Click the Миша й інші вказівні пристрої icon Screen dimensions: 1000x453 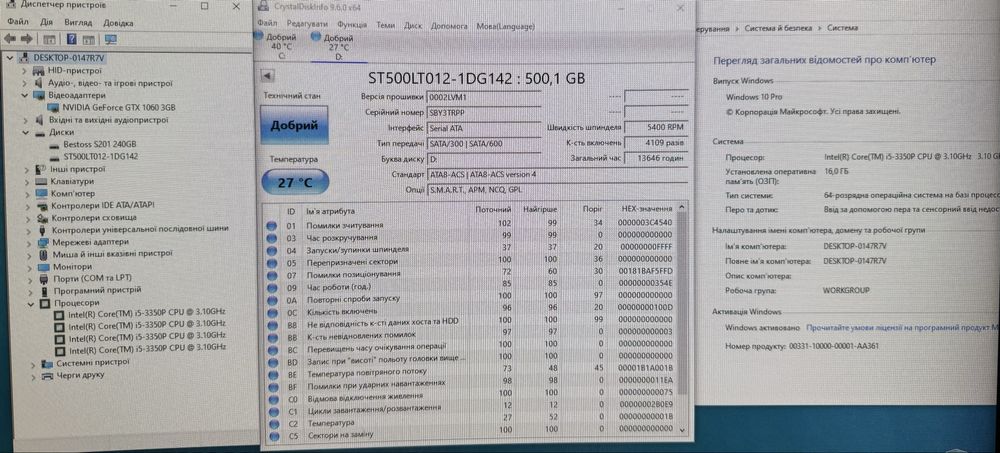coord(43,254)
